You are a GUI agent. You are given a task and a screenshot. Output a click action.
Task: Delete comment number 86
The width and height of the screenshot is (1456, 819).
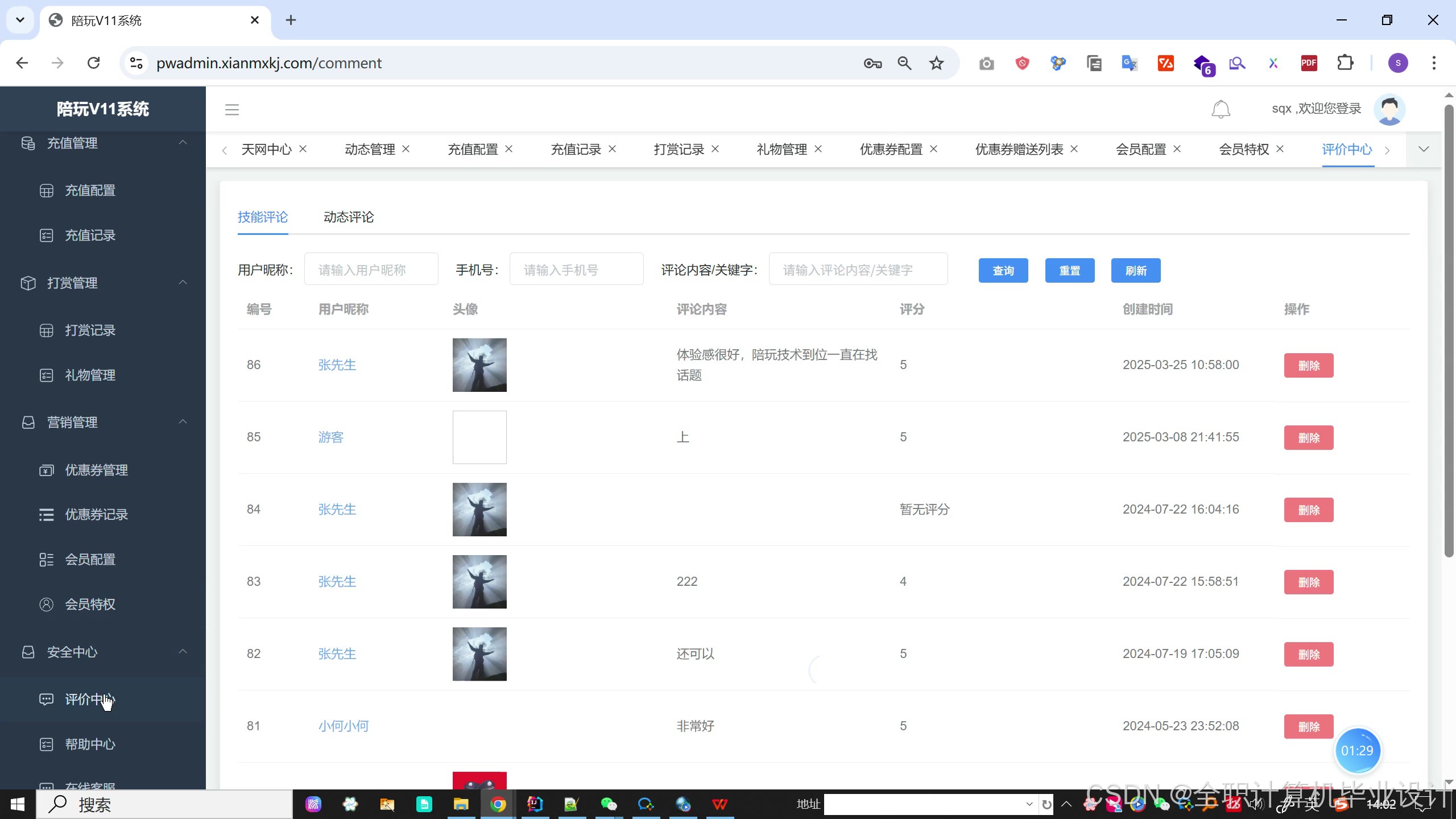pos(1309,365)
